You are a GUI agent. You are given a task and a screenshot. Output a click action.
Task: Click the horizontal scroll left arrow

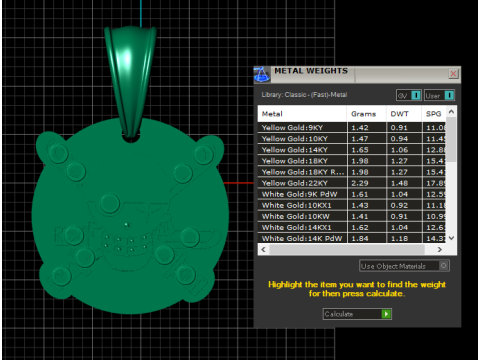[264, 249]
